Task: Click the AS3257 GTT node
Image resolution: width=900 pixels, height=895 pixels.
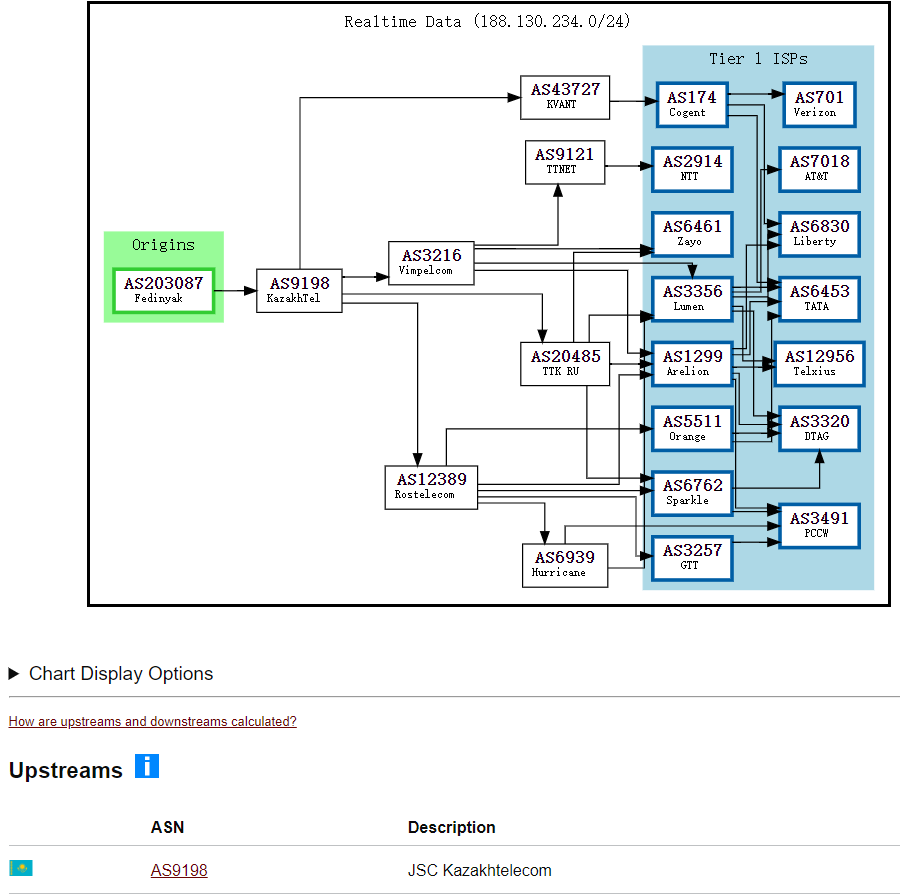Action: pos(692,558)
